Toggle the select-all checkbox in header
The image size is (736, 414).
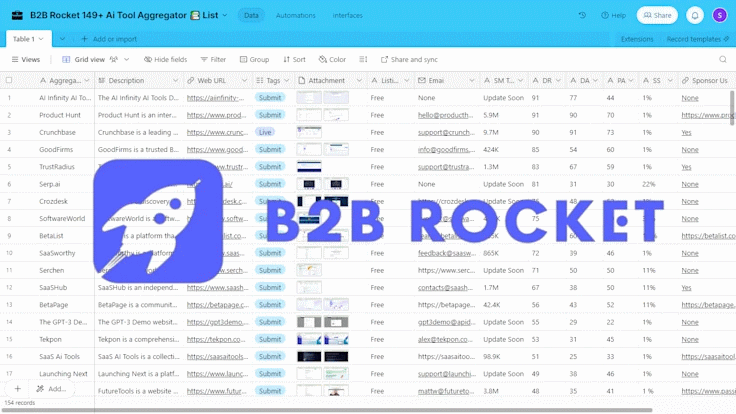9,80
